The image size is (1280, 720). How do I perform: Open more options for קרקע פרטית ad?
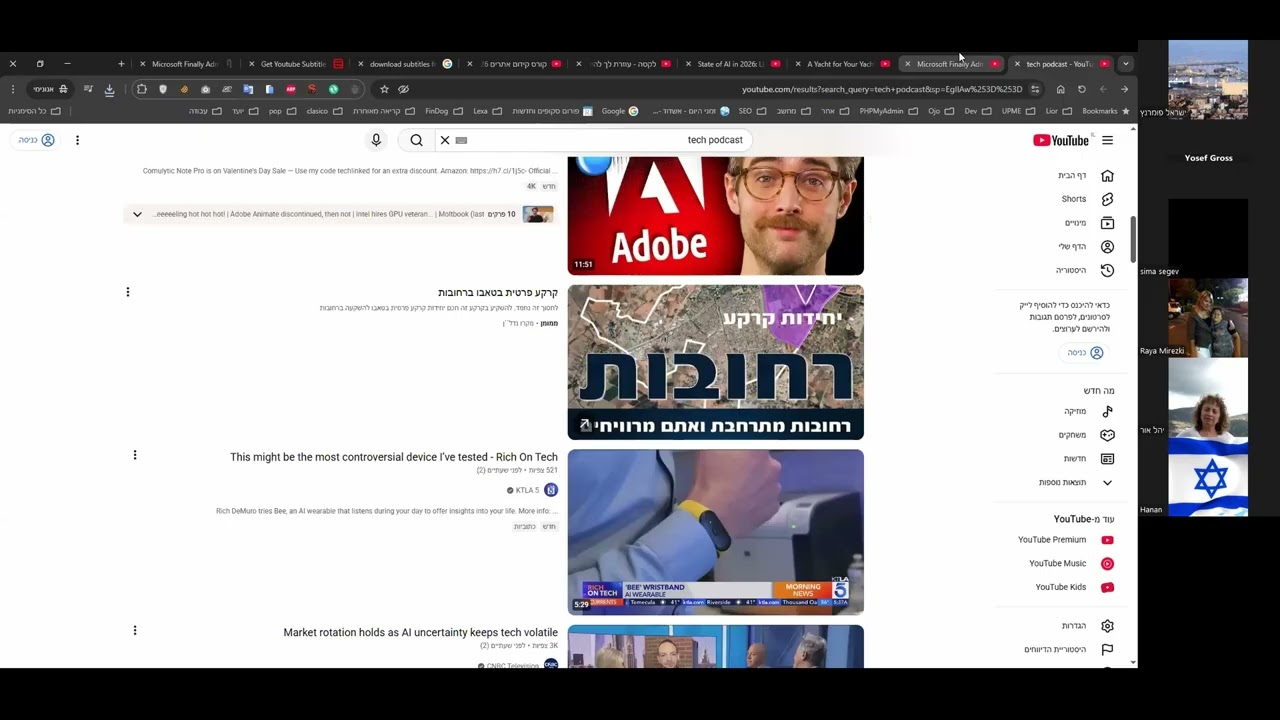click(x=128, y=292)
